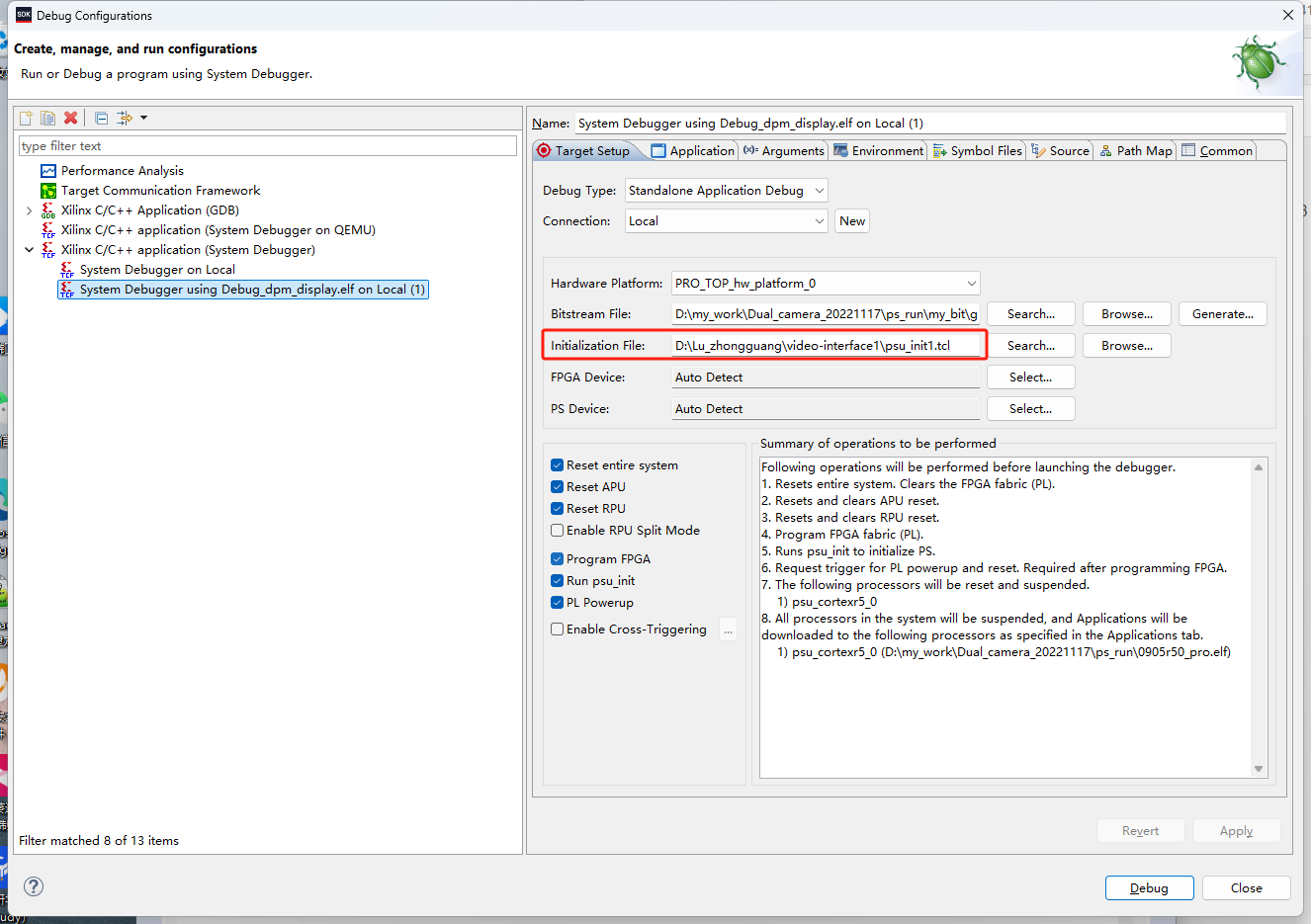Click the Collapse All toolbar icon
The height and width of the screenshot is (924, 1311).
point(101,118)
